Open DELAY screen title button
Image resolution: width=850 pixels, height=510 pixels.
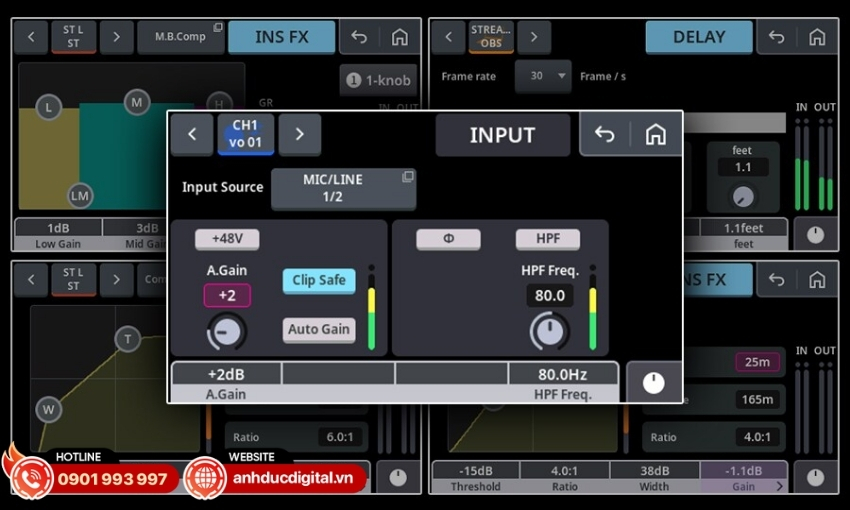point(699,37)
